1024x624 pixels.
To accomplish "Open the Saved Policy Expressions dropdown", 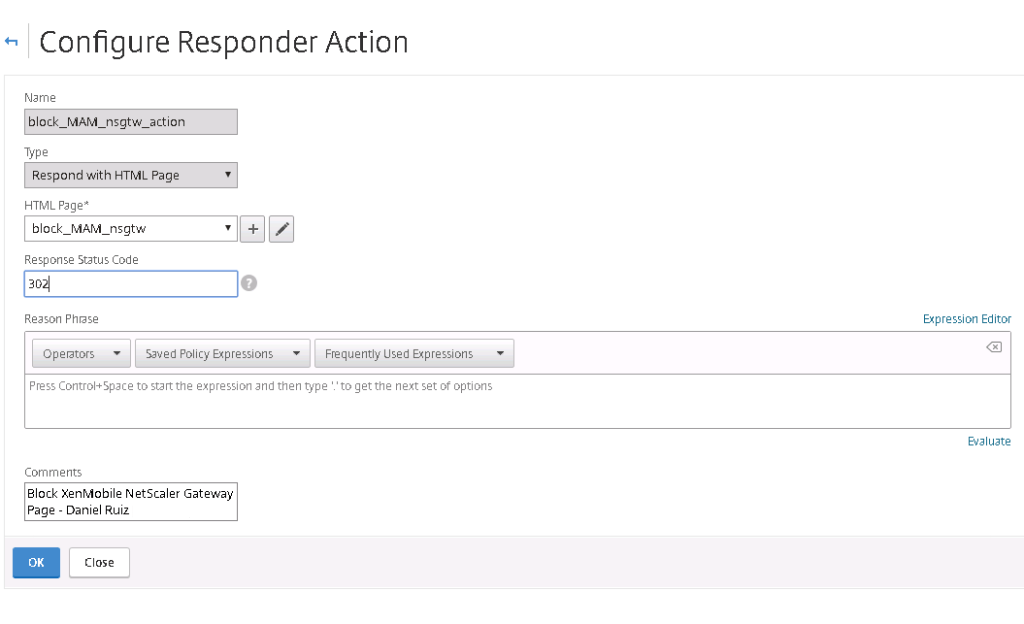I will click(x=222, y=353).
